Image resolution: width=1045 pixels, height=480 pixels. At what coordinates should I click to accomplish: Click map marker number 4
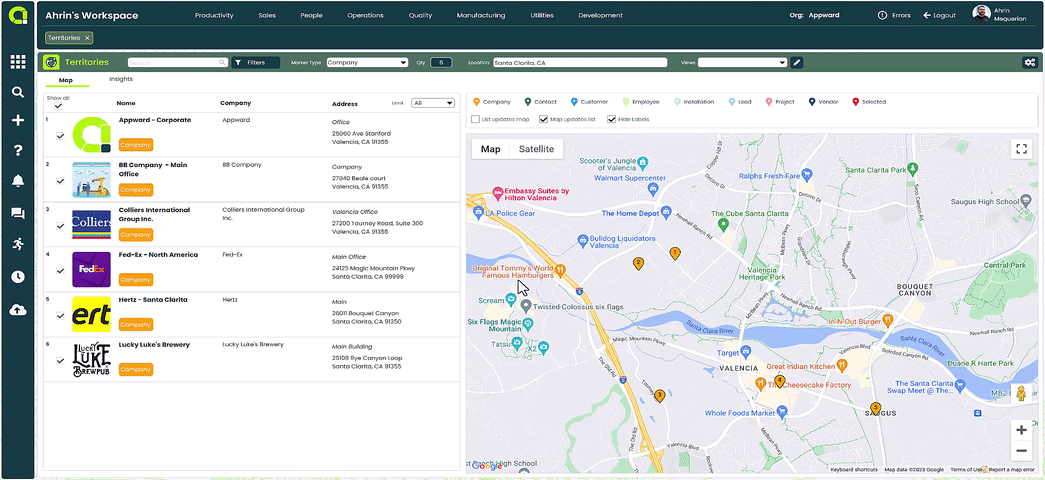click(x=780, y=380)
